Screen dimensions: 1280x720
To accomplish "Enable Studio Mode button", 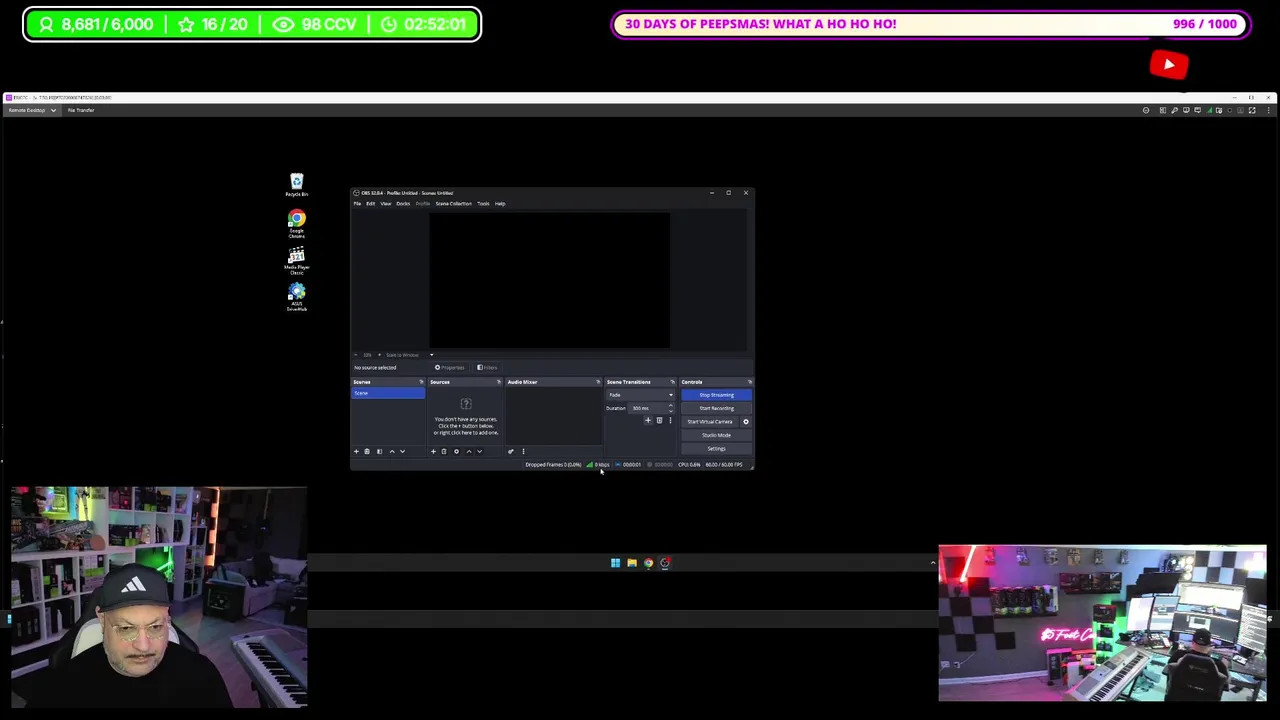I will [716, 435].
